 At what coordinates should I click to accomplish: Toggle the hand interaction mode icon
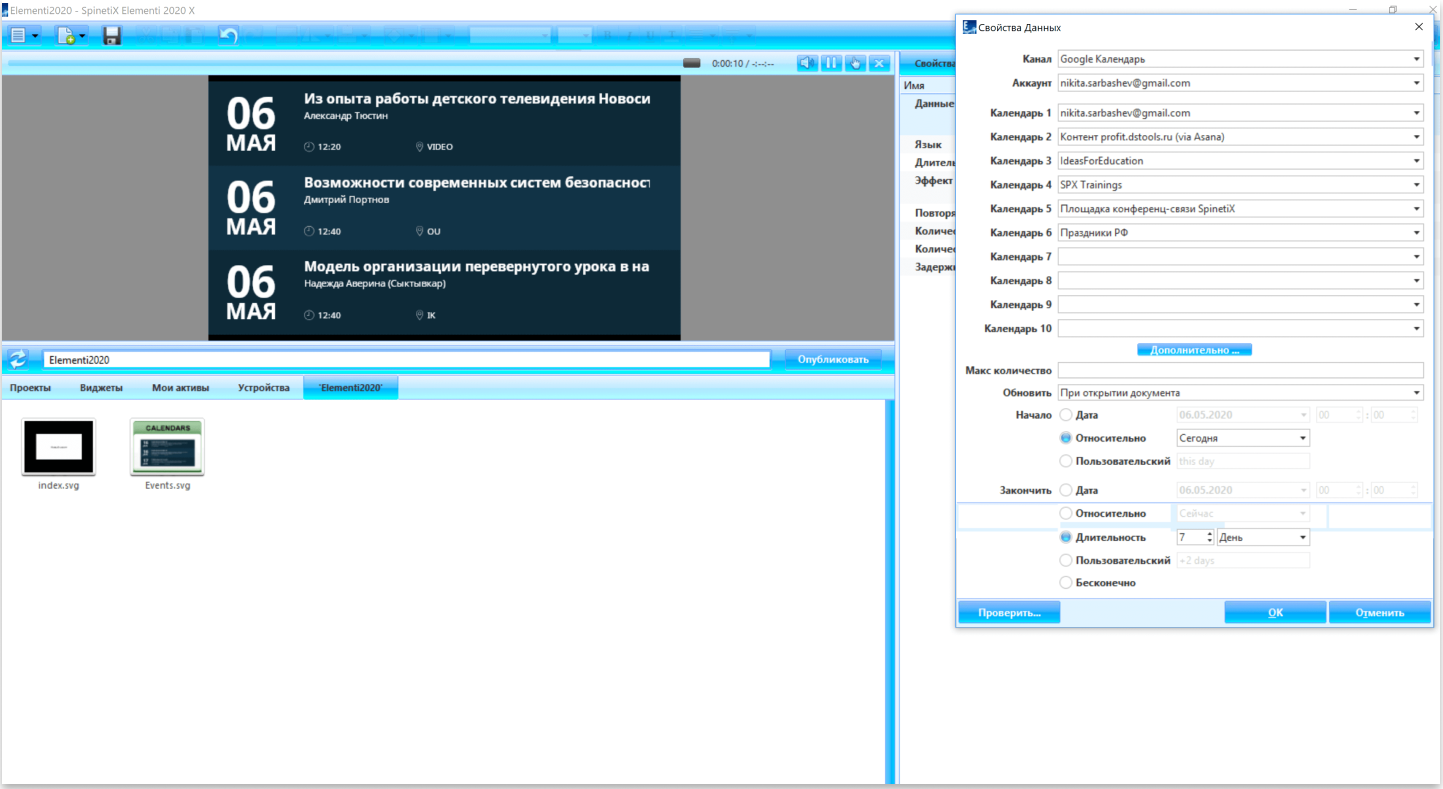click(855, 63)
